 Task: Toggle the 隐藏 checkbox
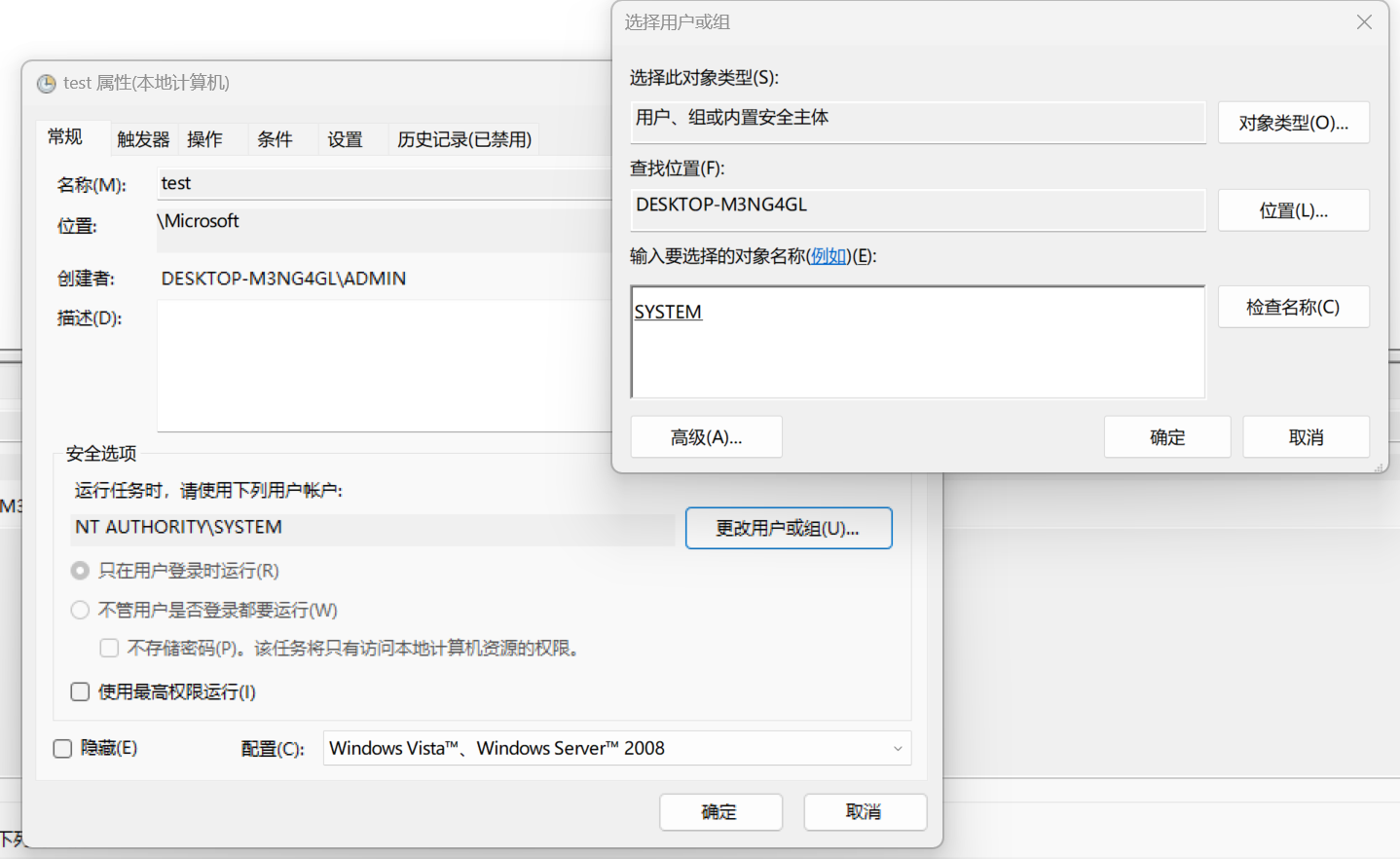(63, 748)
